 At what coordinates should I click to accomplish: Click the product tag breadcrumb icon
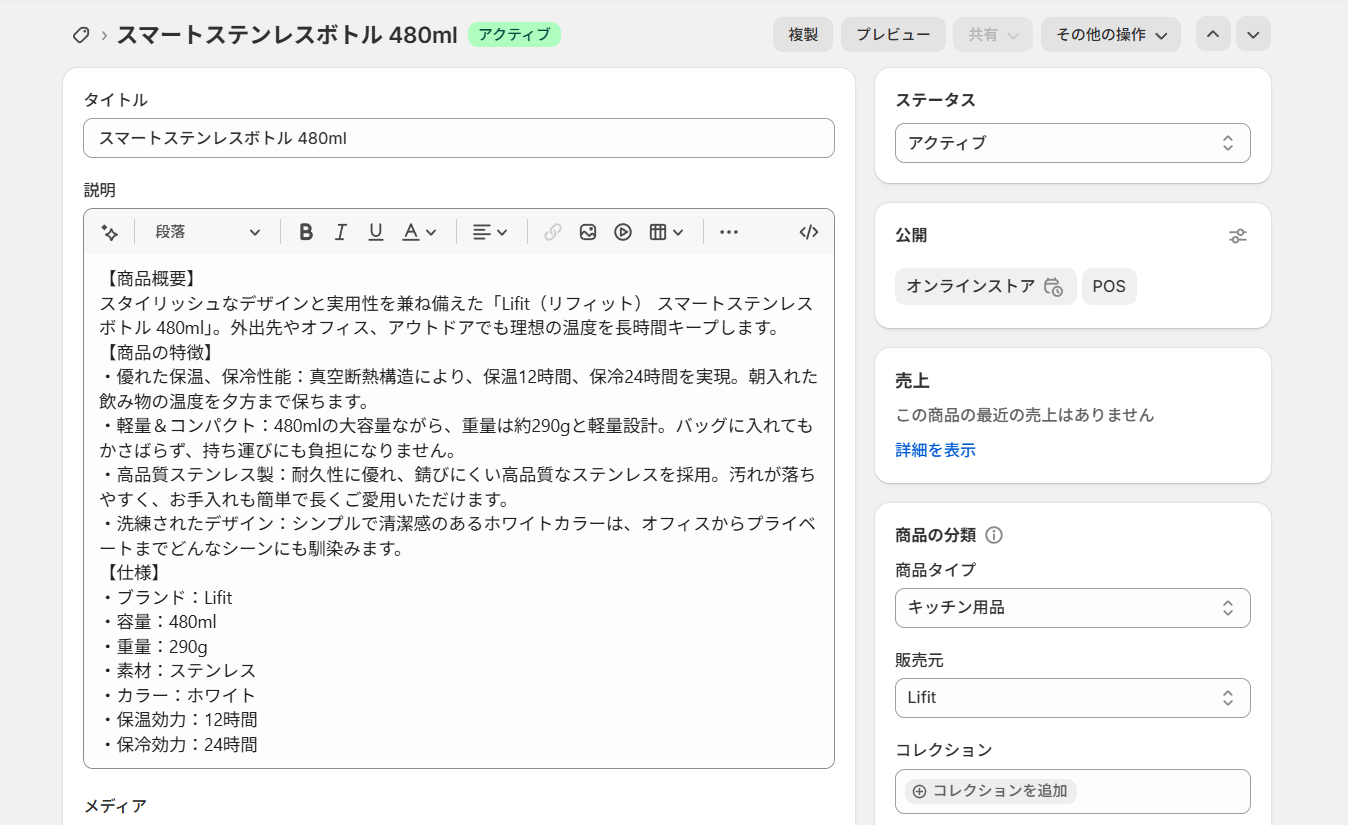click(x=81, y=35)
